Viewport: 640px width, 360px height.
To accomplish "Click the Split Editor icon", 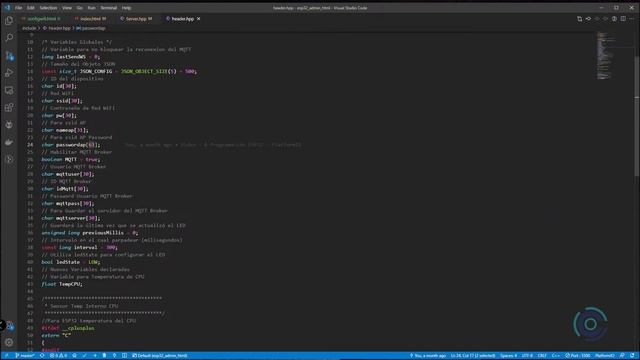I will tap(623, 19).
